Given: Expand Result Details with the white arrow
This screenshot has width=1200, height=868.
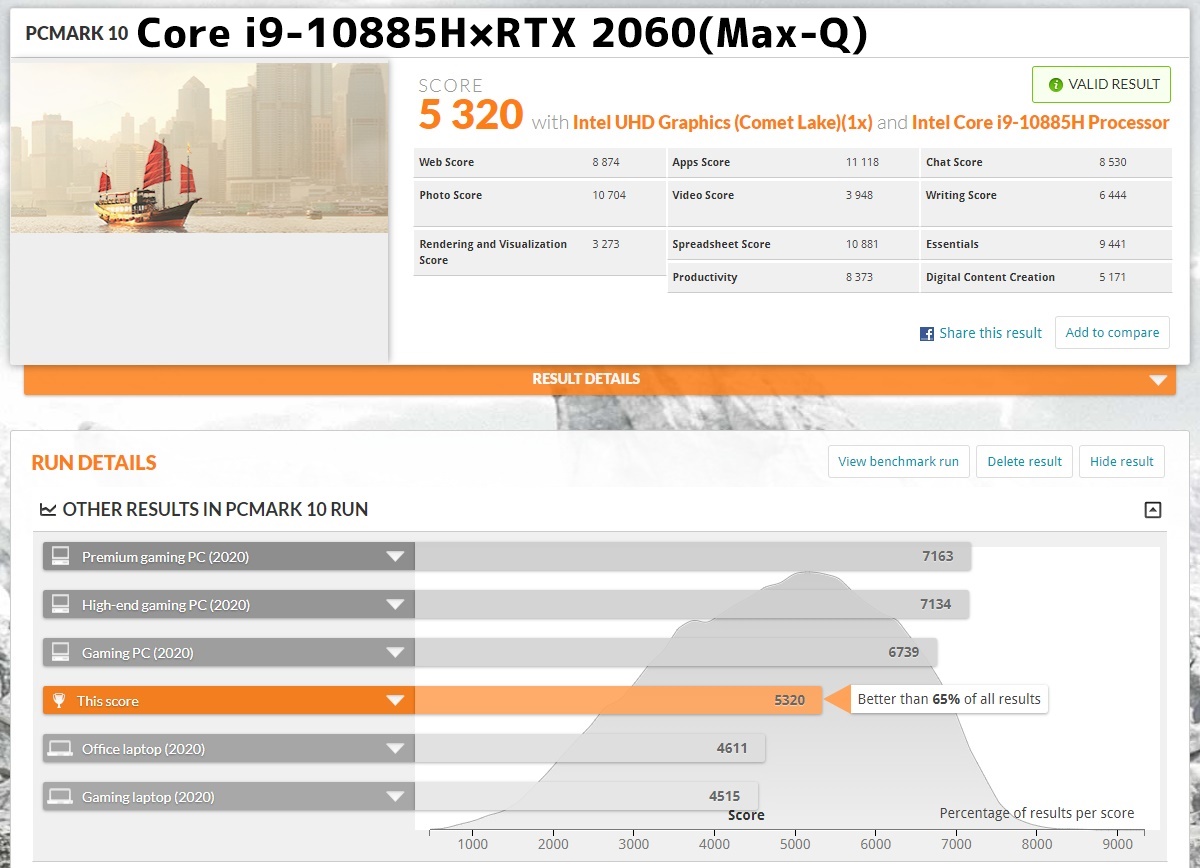Looking at the screenshot, I should point(1158,380).
